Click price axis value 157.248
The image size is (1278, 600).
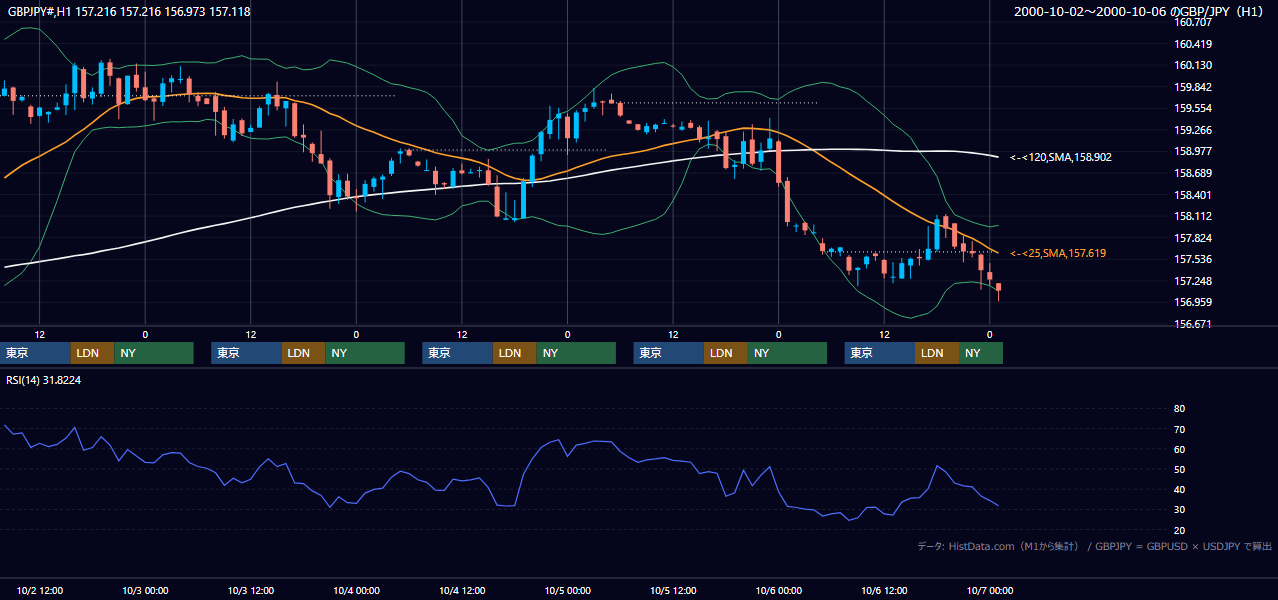(x=1193, y=281)
